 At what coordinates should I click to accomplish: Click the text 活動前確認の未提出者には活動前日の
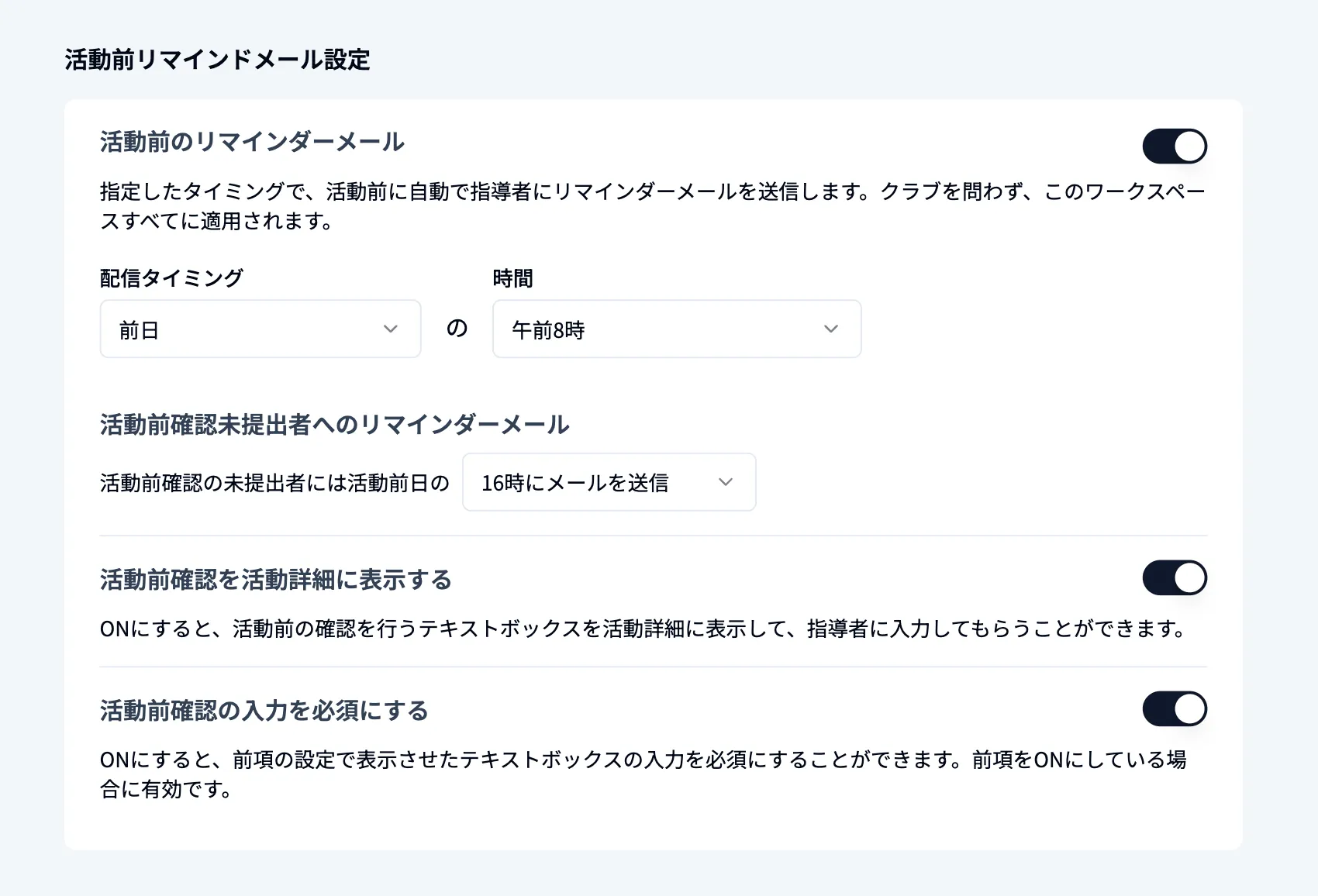(275, 482)
